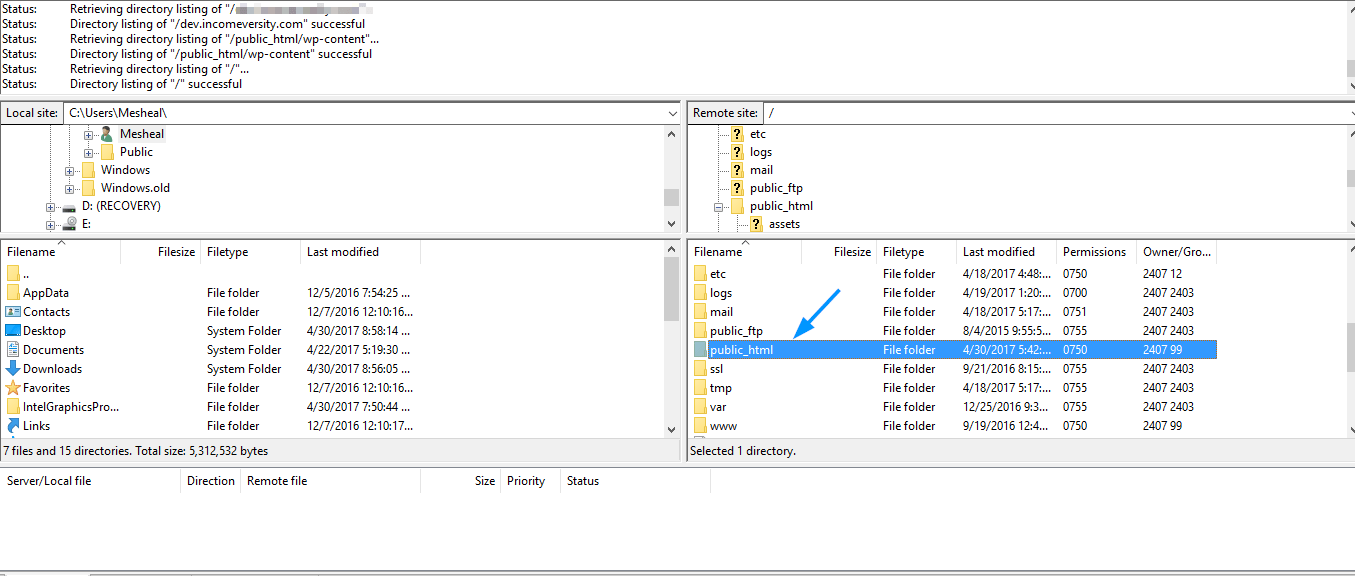Viewport: 1355px width, 576px height.
Task: Expand the Windows.old folder in local tree
Action: click(x=70, y=189)
